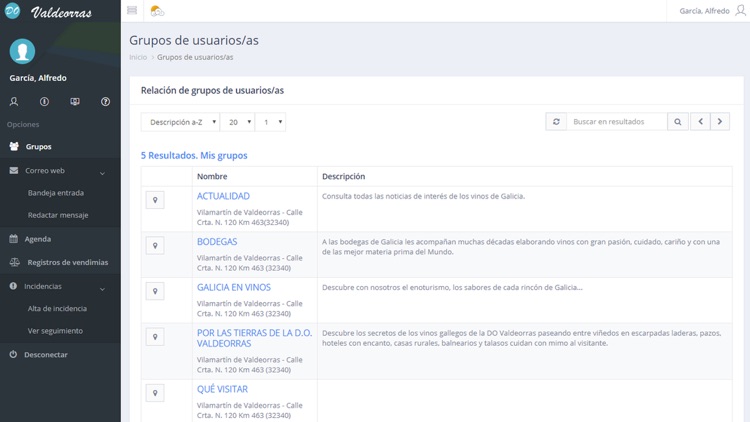Click García, Alfredo name in sidebar
Screen dimensions: 750x422
click(x=38, y=78)
